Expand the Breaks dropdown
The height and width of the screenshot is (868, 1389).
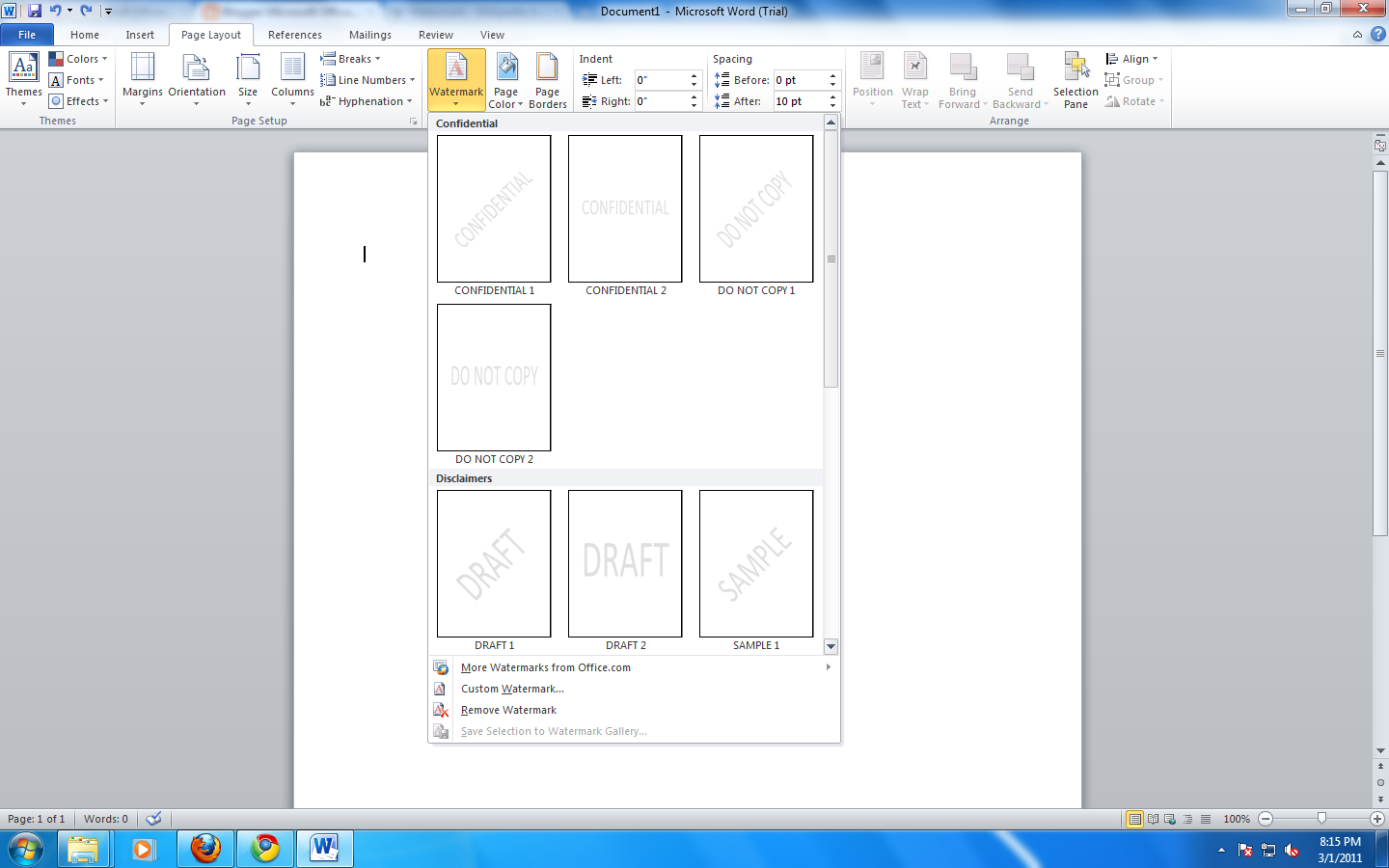352,59
